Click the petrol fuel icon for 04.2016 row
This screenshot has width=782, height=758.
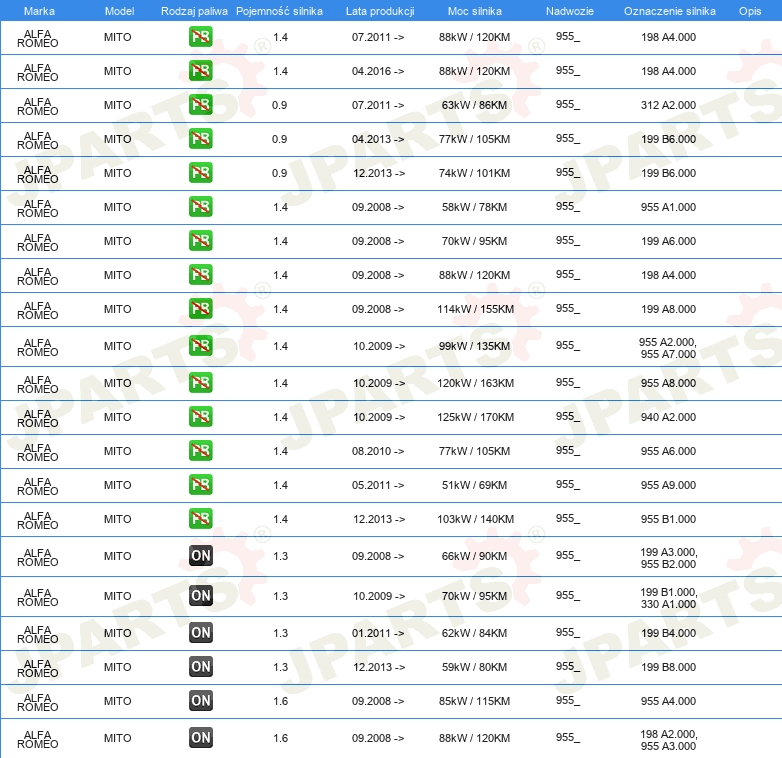coord(200,71)
